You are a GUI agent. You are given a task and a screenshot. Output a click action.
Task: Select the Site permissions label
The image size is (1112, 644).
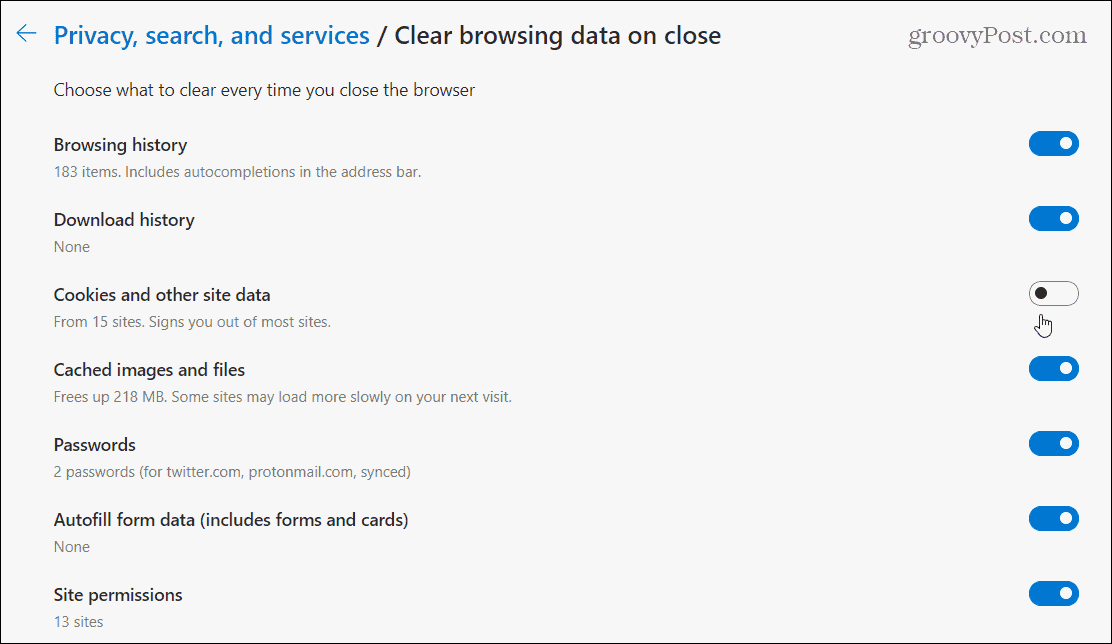pyautogui.click(x=118, y=595)
